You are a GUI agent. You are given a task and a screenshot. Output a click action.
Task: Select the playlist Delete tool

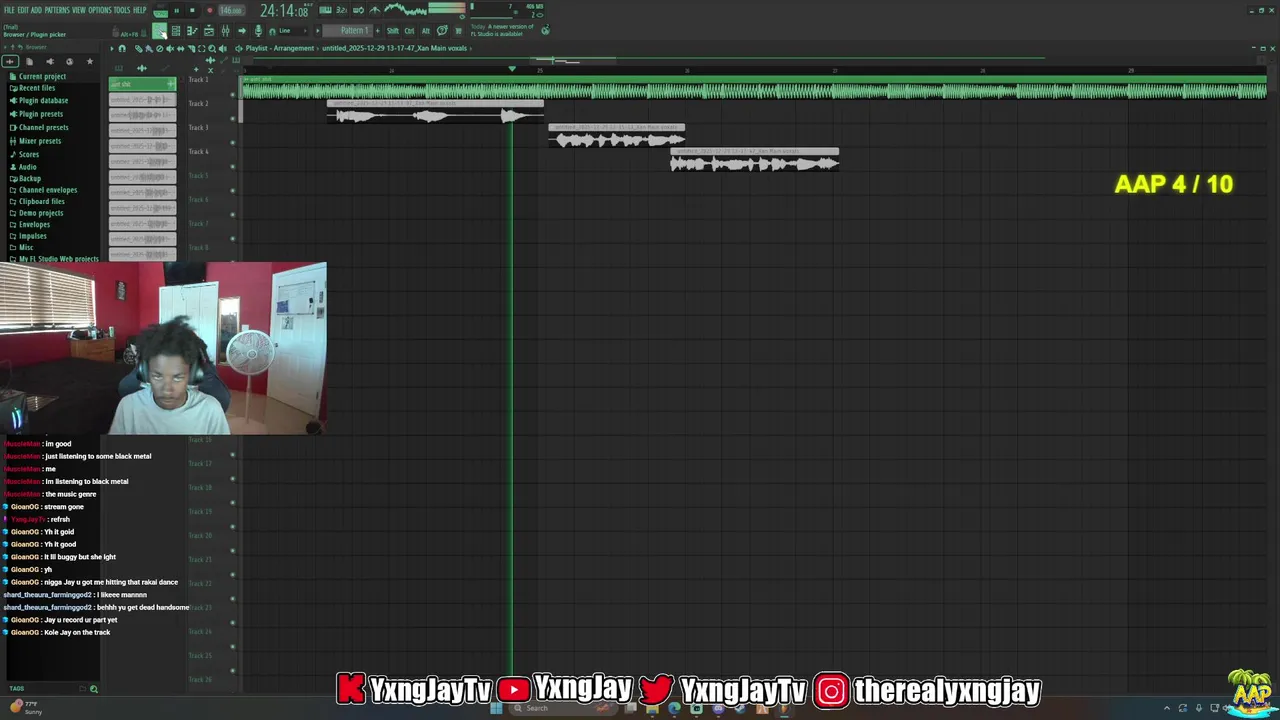159,48
